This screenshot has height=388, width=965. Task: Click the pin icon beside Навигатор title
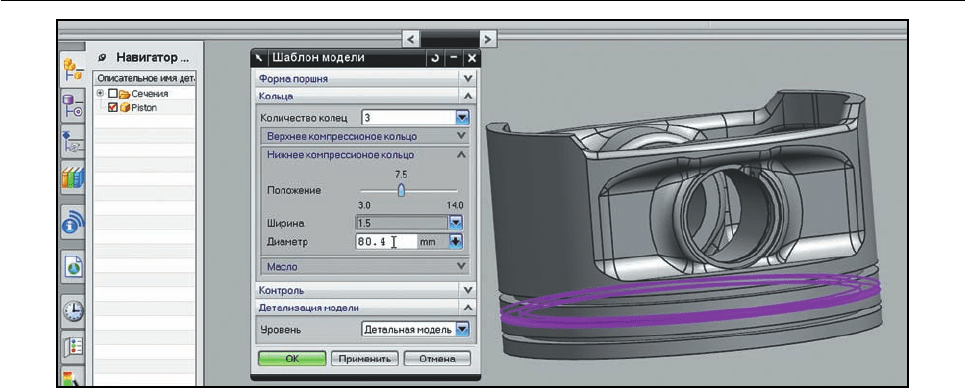pos(102,58)
